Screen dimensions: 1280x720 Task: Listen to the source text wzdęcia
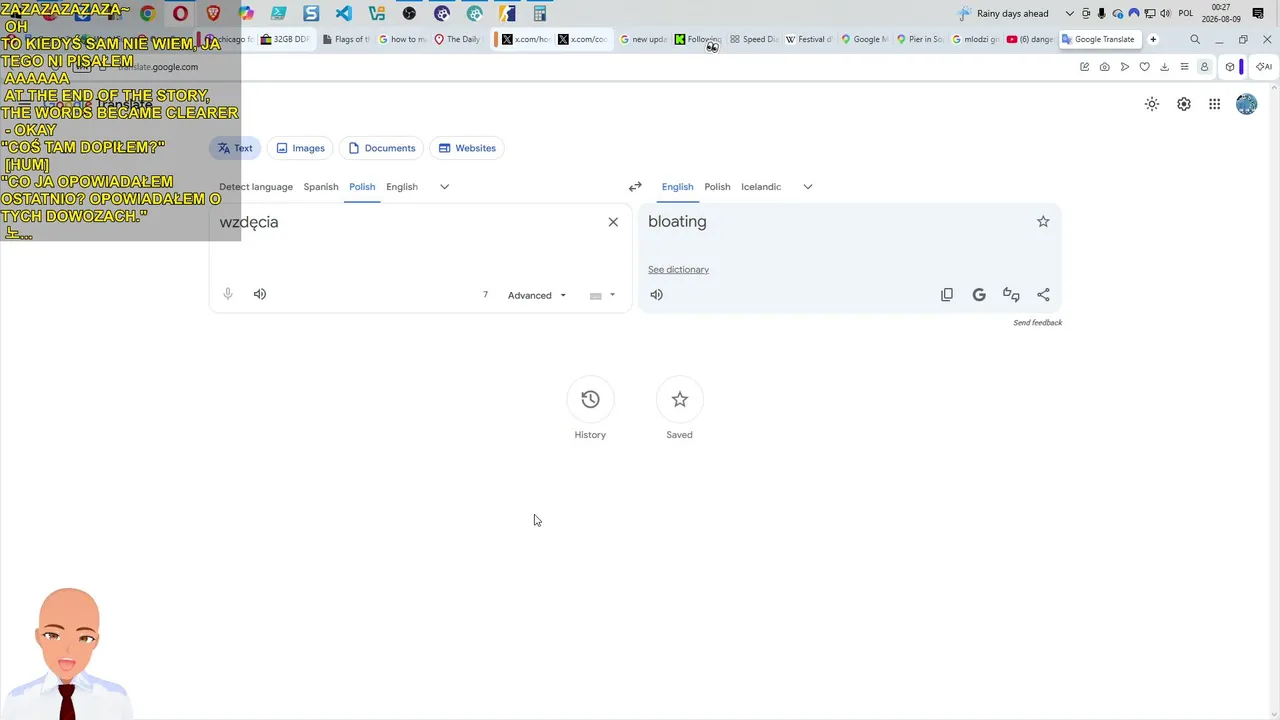tap(260, 294)
